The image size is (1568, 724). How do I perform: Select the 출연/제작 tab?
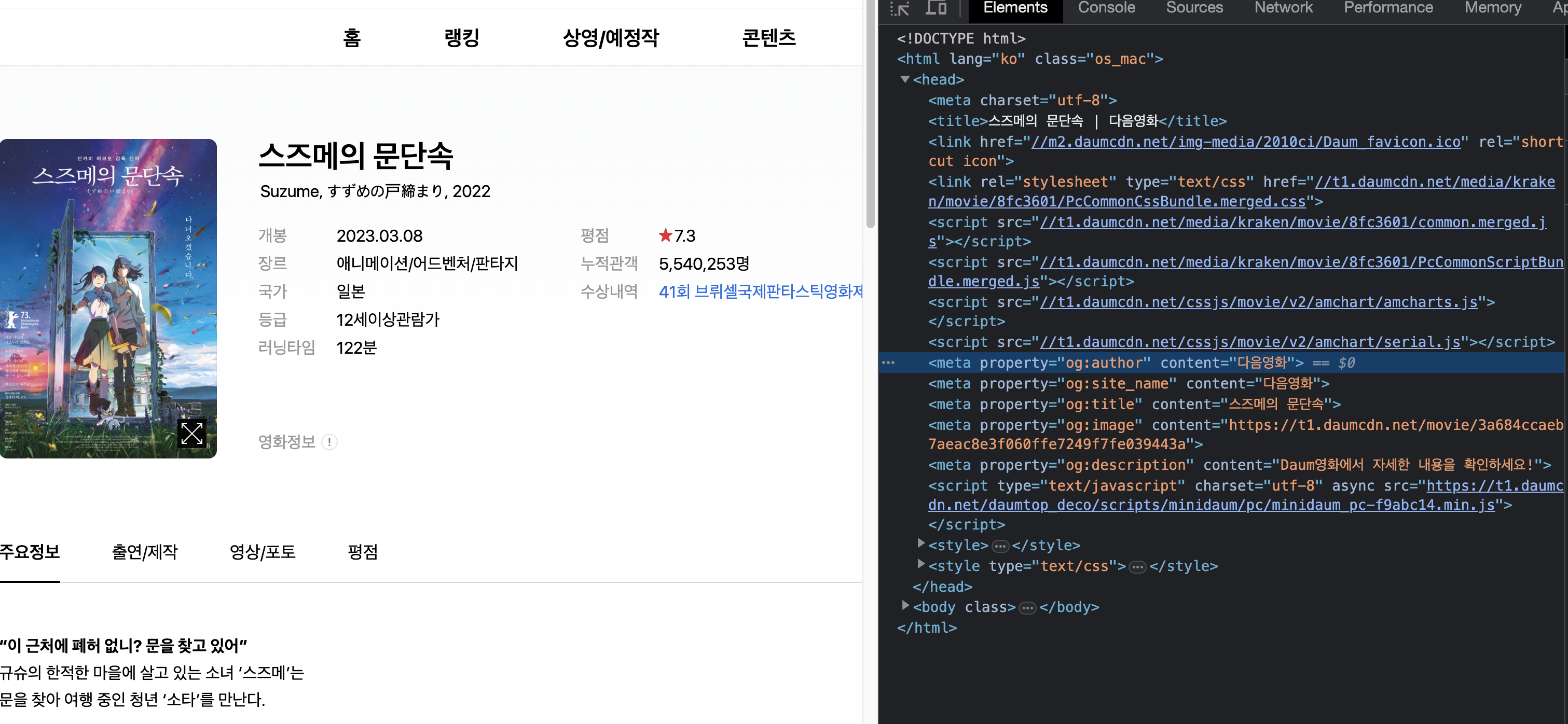coord(144,551)
